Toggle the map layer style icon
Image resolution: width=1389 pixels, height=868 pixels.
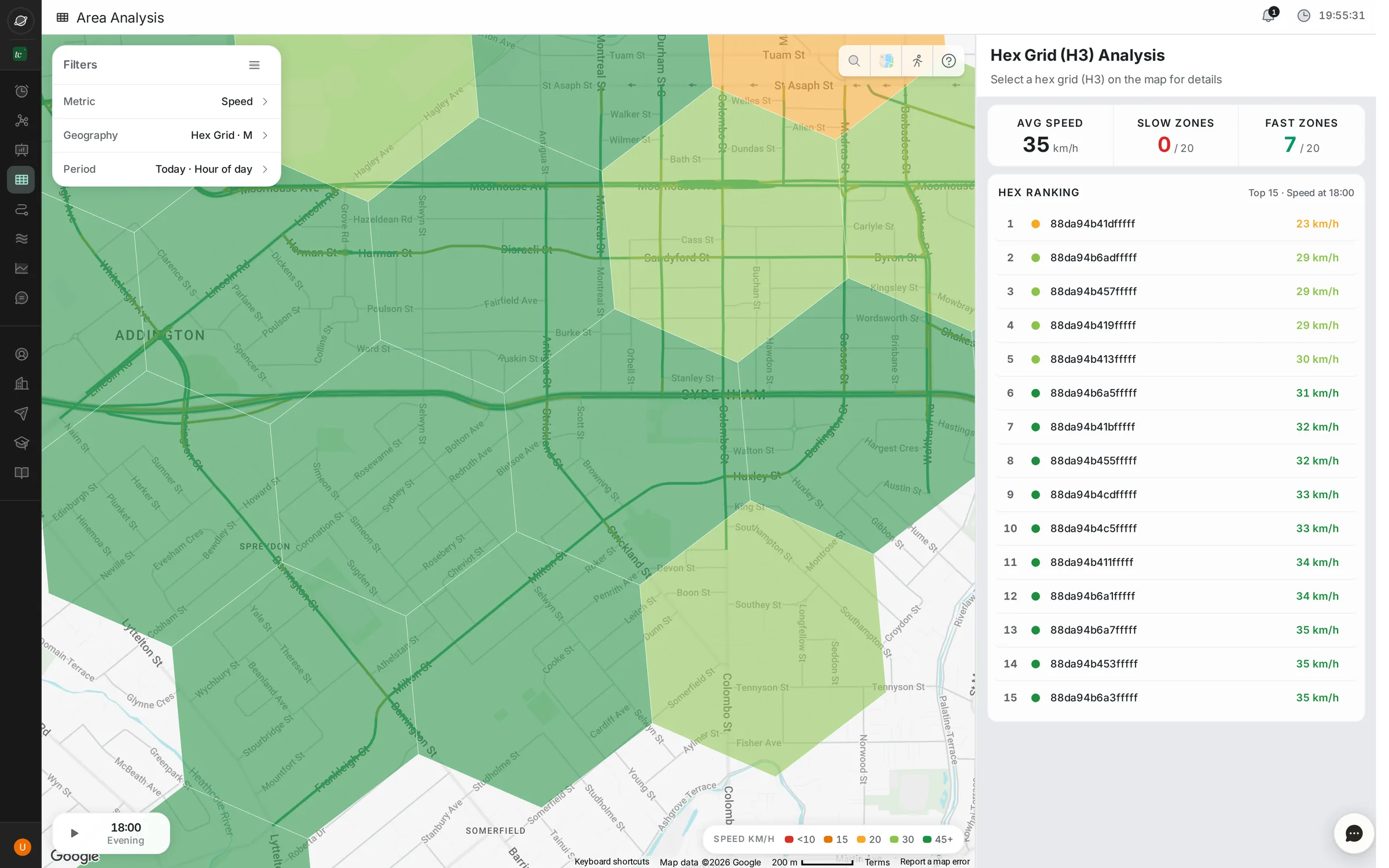tap(886, 61)
